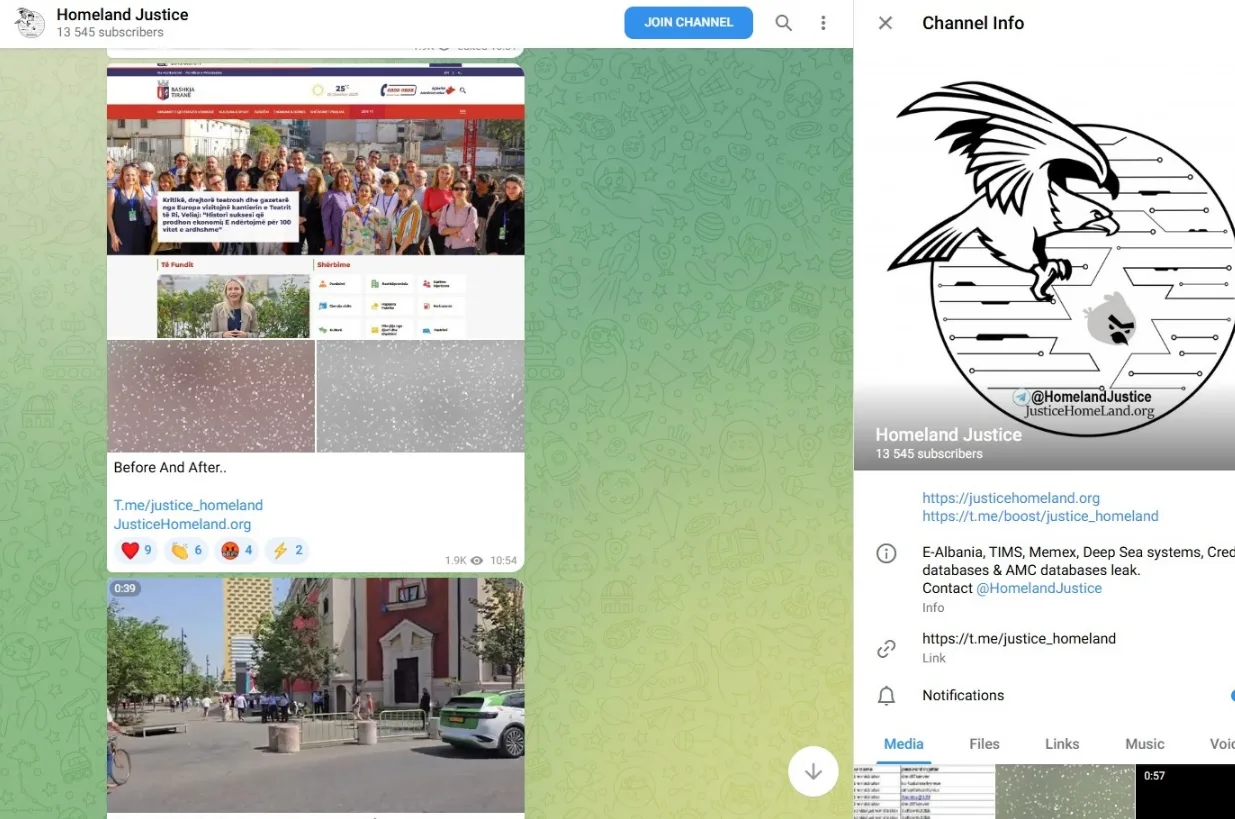Open search in the channel header
This screenshot has height=819, width=1235.
tap(784, 23)
